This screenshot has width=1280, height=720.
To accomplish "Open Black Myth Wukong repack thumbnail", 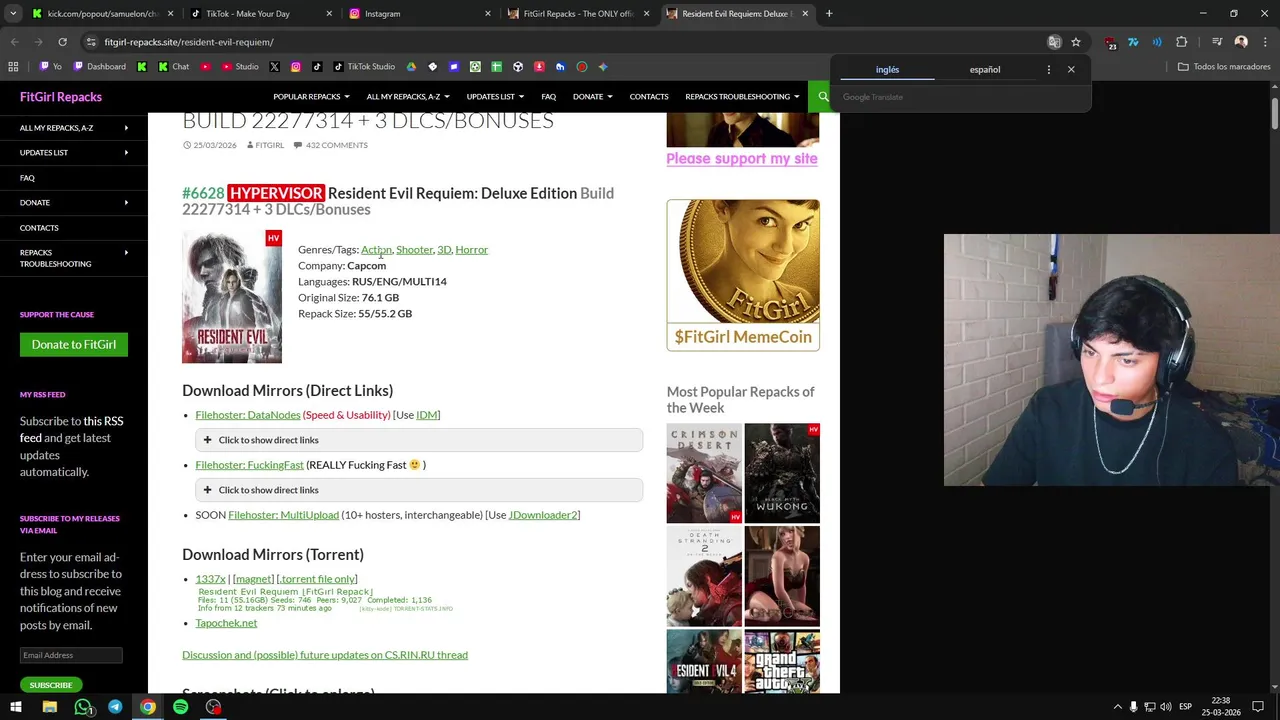I will click(782, 474).
